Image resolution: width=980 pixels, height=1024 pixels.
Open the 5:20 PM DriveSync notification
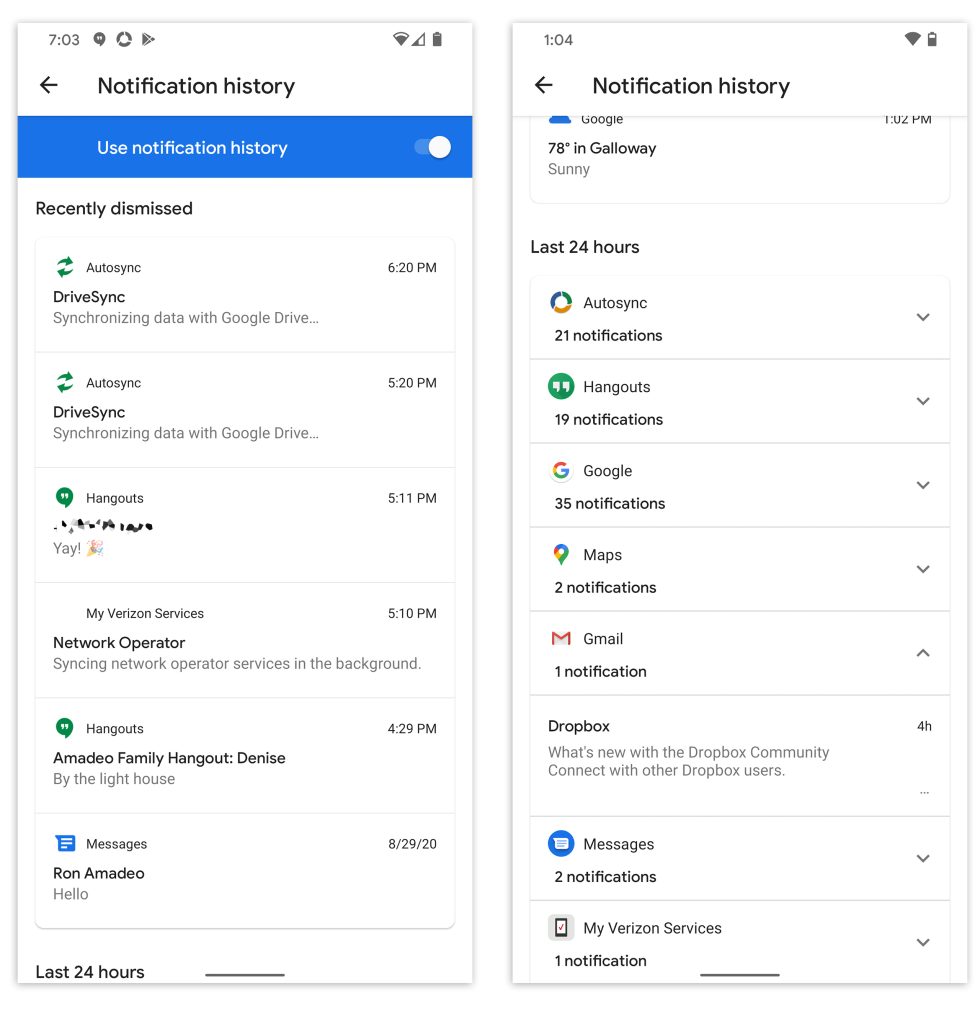pyautogui.click(x=245, y=410)
